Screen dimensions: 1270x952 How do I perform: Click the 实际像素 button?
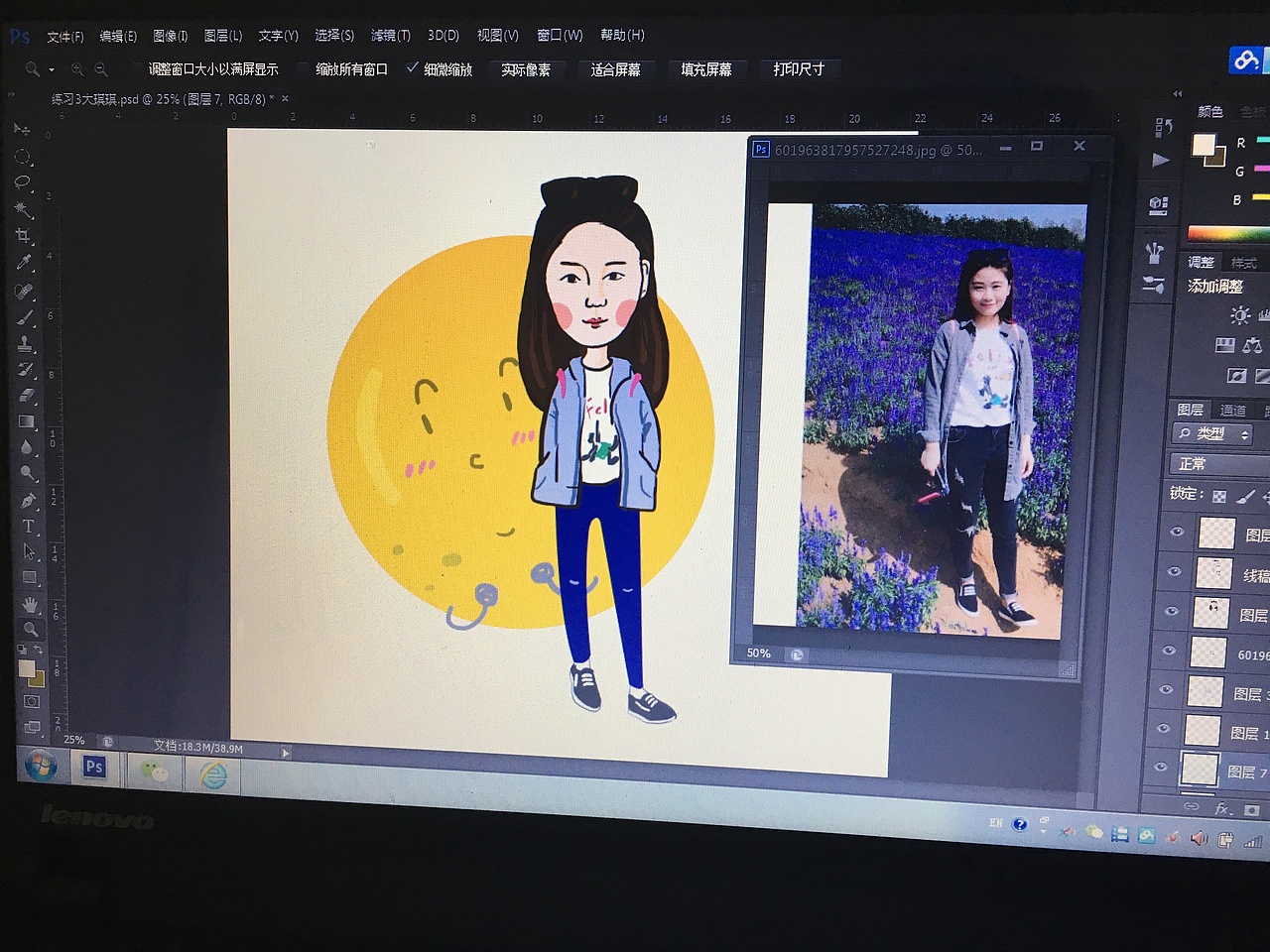[526, 69]
